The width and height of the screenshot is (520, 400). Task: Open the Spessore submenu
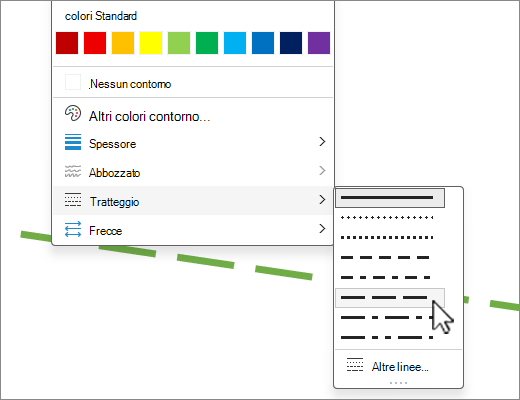tap(193, 143)
